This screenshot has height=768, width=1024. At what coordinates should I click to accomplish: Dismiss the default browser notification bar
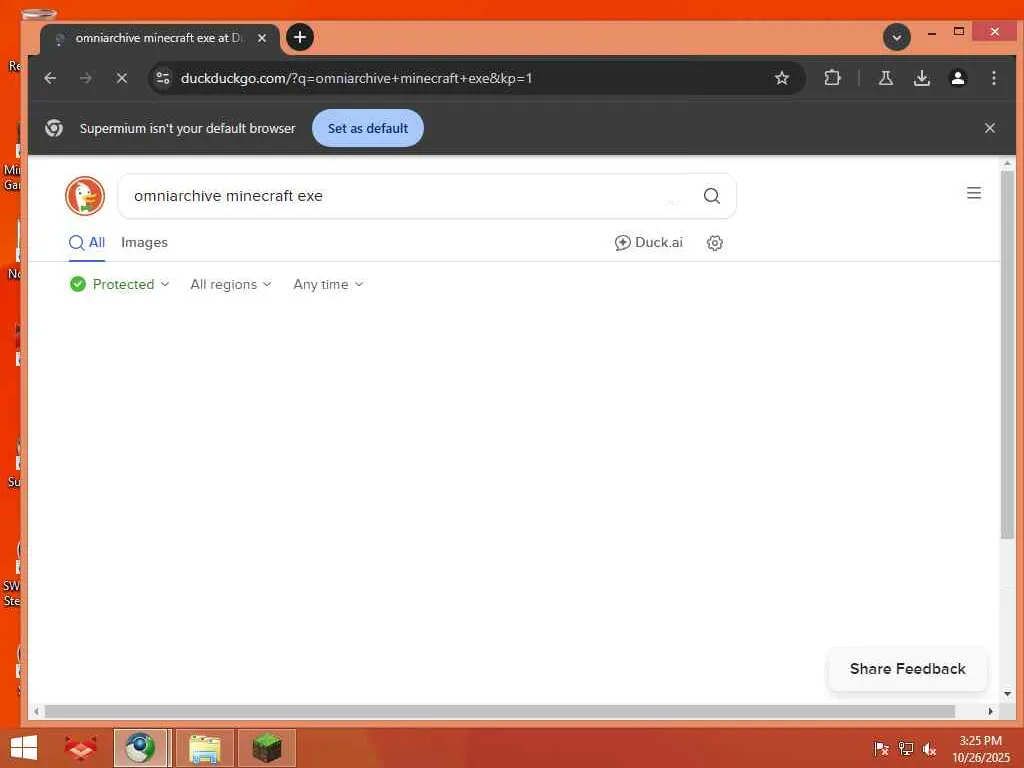click(989, 128)
